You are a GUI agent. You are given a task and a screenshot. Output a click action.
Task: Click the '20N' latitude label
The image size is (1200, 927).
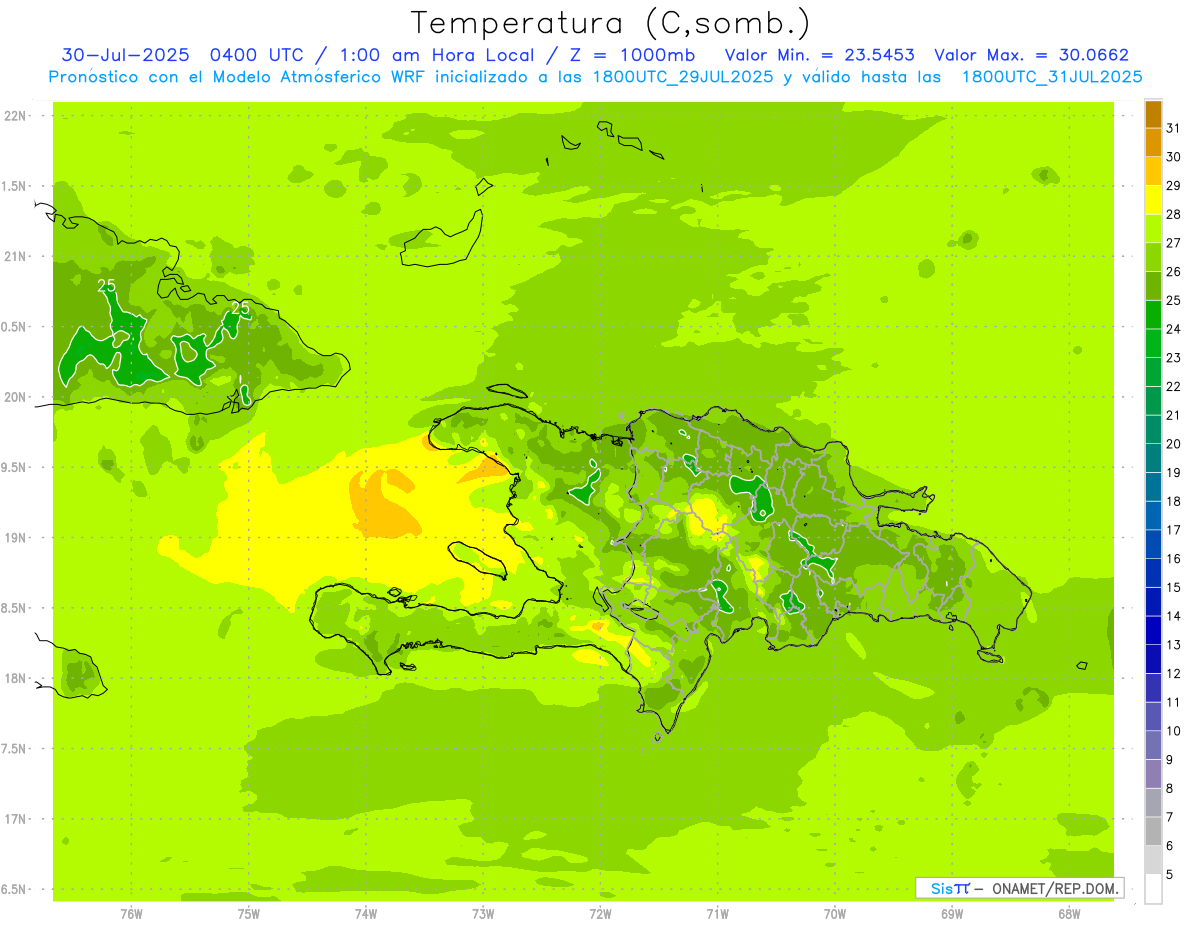pos(14,397)
